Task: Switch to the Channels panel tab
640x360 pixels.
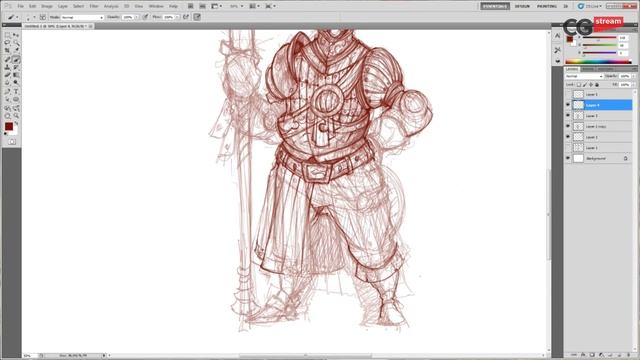Action: 588,69
